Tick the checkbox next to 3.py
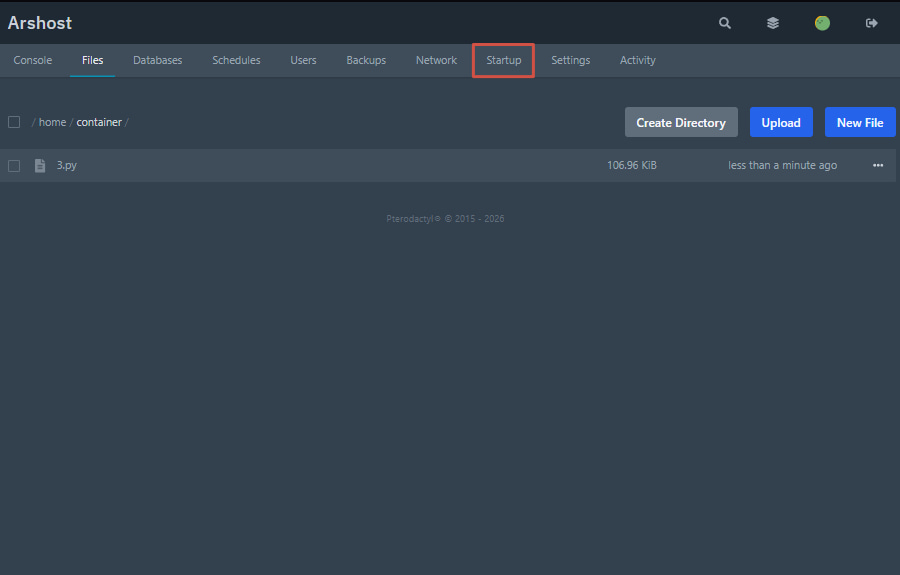 [x=14, y=166]
